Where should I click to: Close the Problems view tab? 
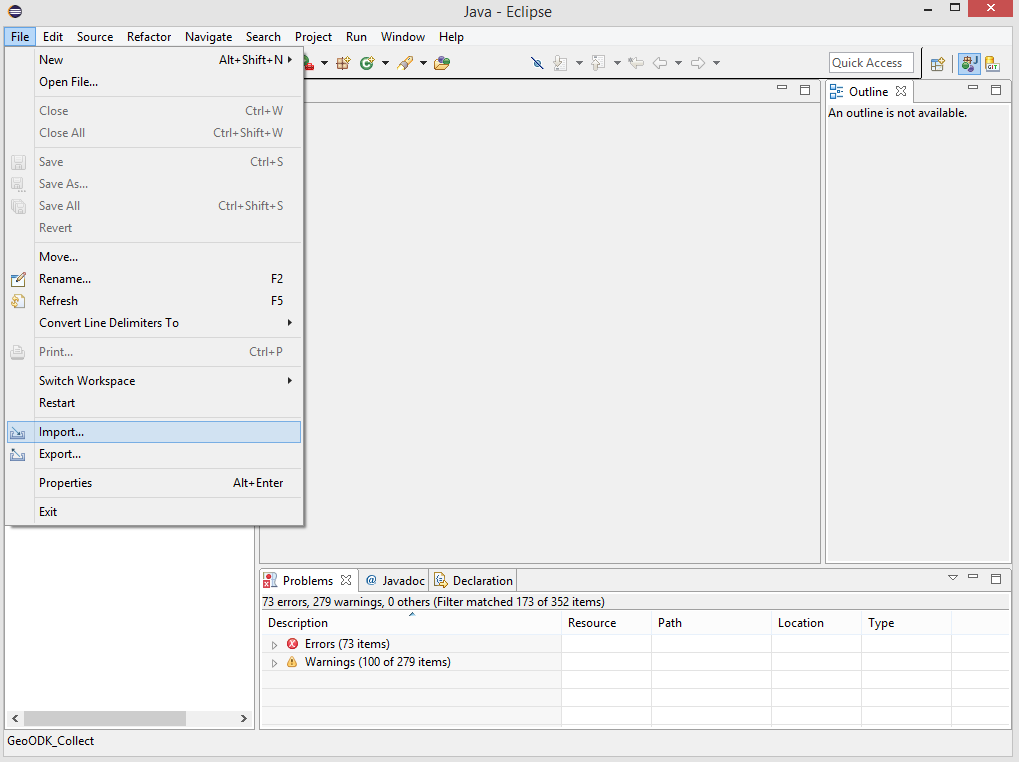tap(346, 580)
